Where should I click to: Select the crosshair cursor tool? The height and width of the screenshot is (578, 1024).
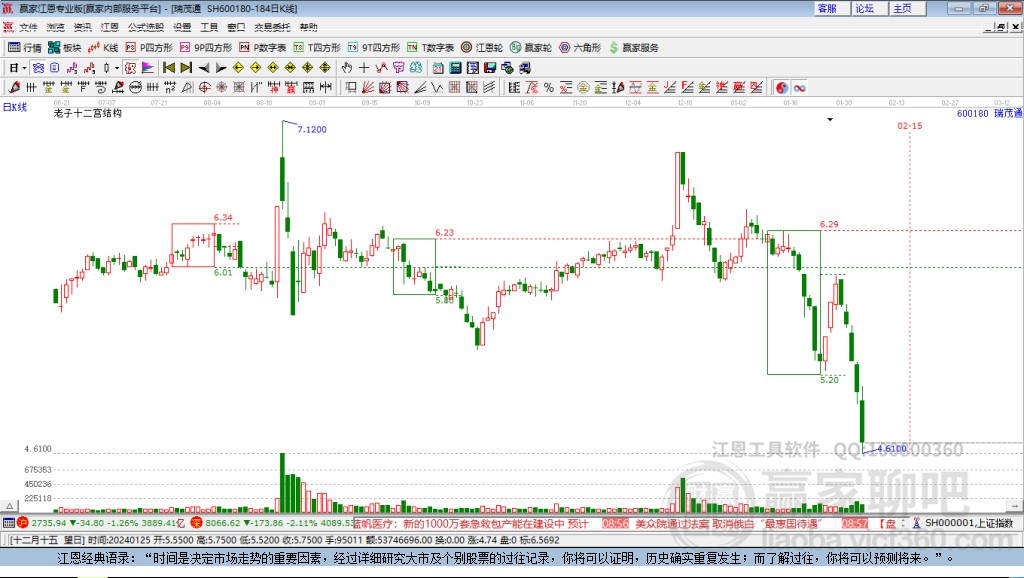(364, 68)
